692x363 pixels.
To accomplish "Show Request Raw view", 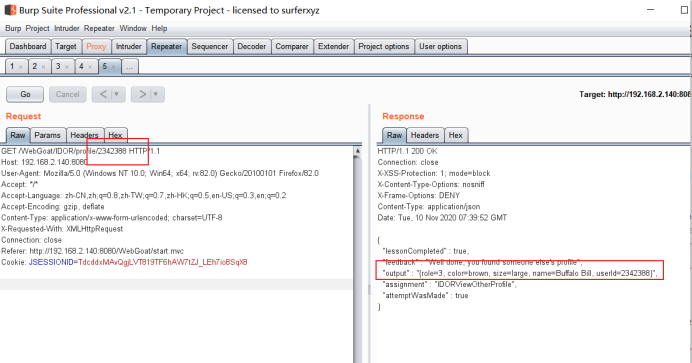I will click(18, 135).
